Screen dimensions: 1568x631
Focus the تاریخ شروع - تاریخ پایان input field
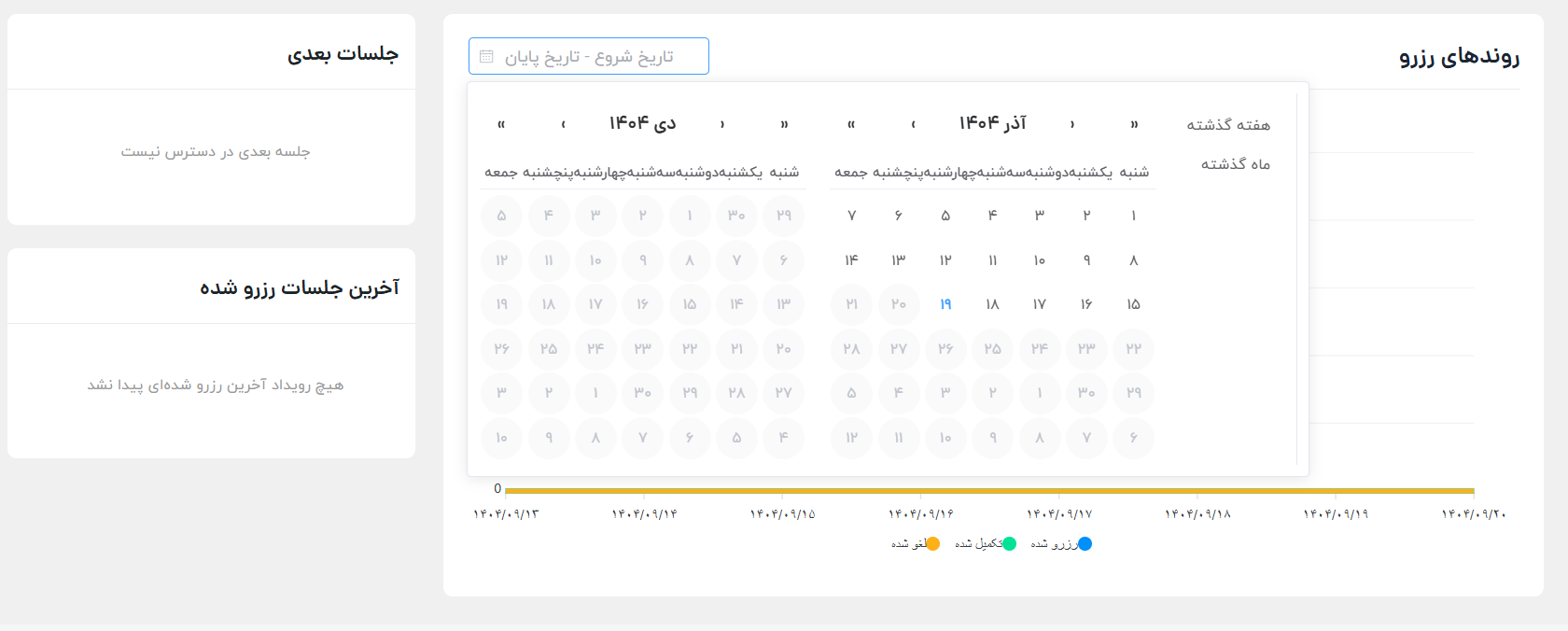point(597,57)
